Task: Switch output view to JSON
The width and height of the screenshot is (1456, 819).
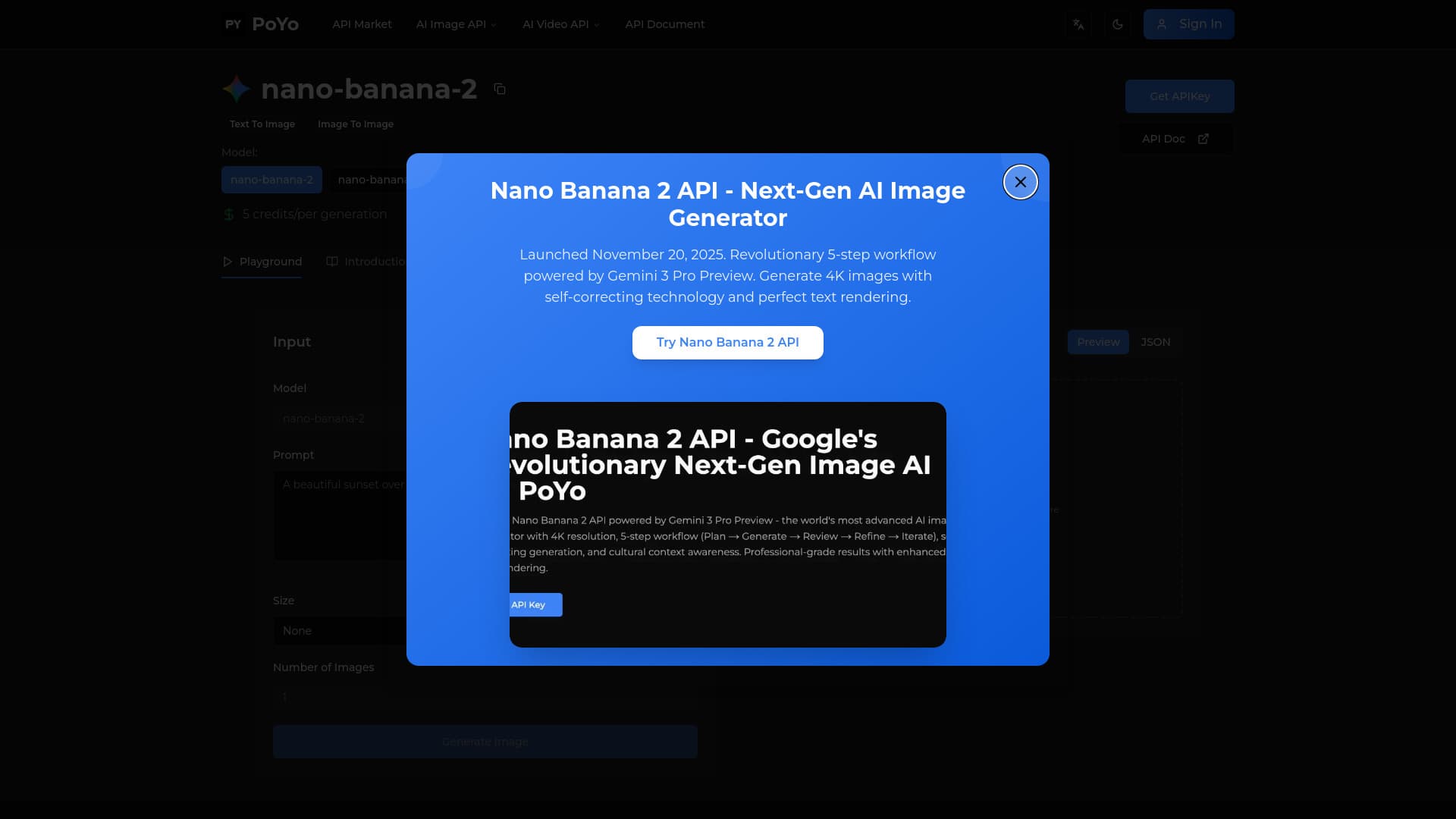Action: click(x=1154, y=342)
